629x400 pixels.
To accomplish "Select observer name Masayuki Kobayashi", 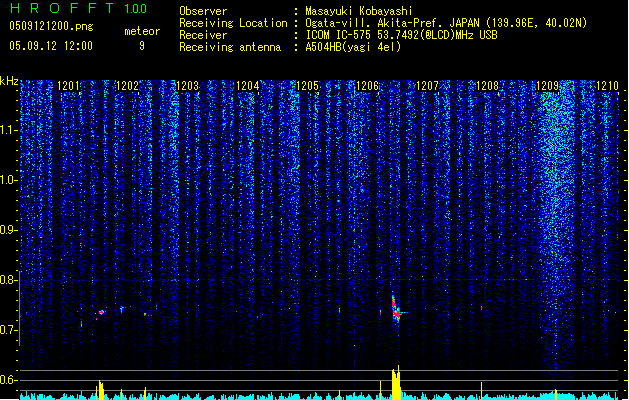I will coord(359,11).
